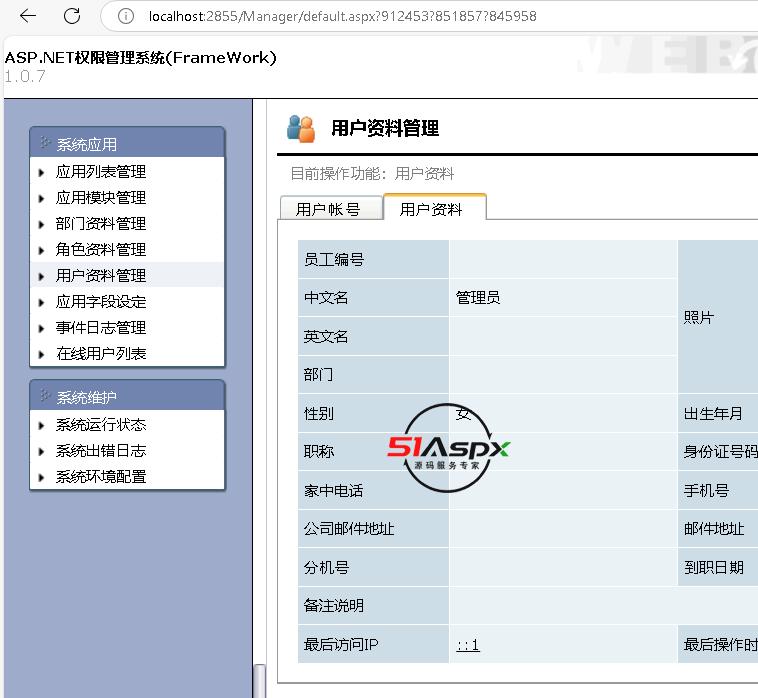758x698 pixels.
Task: Click the ::1 last access IP link
Action: click(x=467, y=645)
